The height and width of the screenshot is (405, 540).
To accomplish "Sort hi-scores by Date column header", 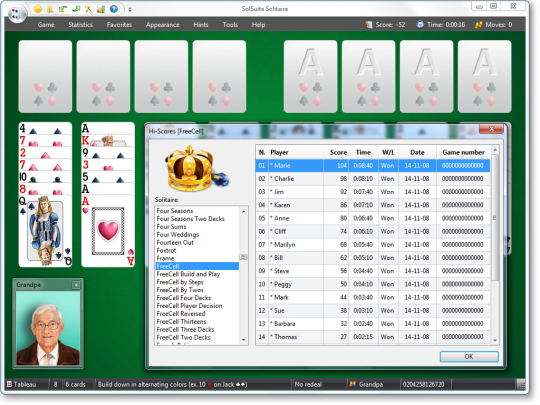I will pyautogui.click(x=417, y=152).
